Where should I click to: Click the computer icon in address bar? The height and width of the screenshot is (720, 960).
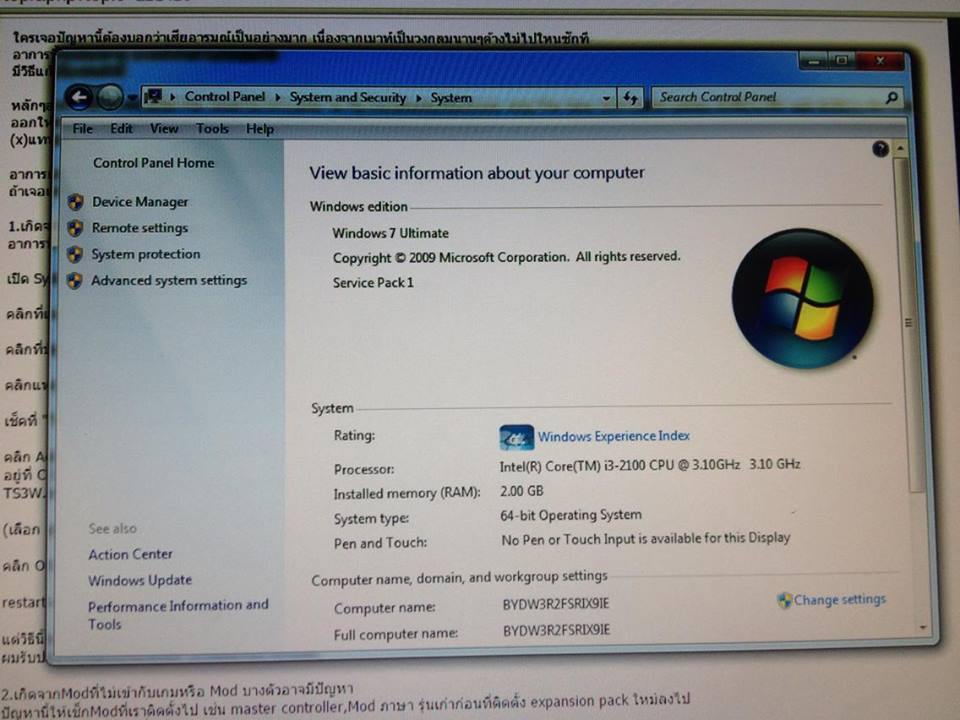(153, 97)
